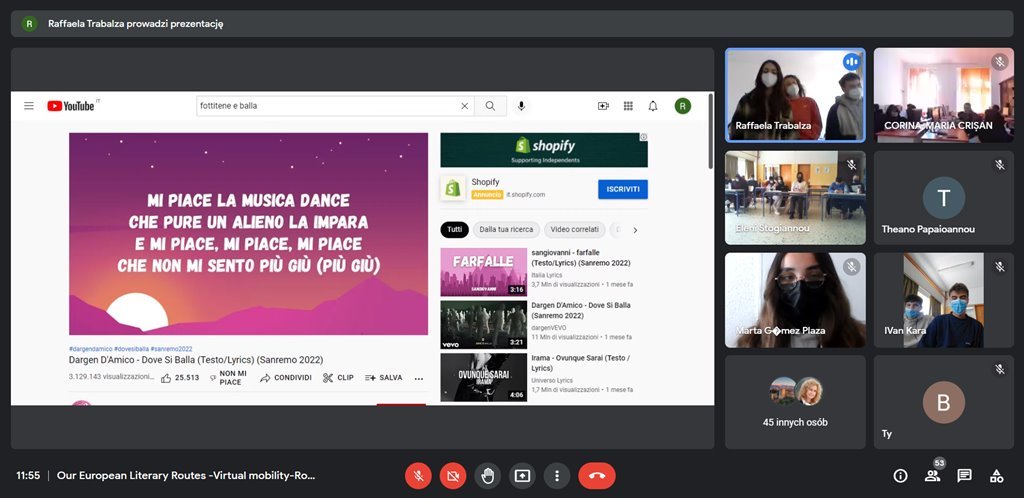
Task: Toggle the microphone button in Meet controls
Action: click(419, 476)
